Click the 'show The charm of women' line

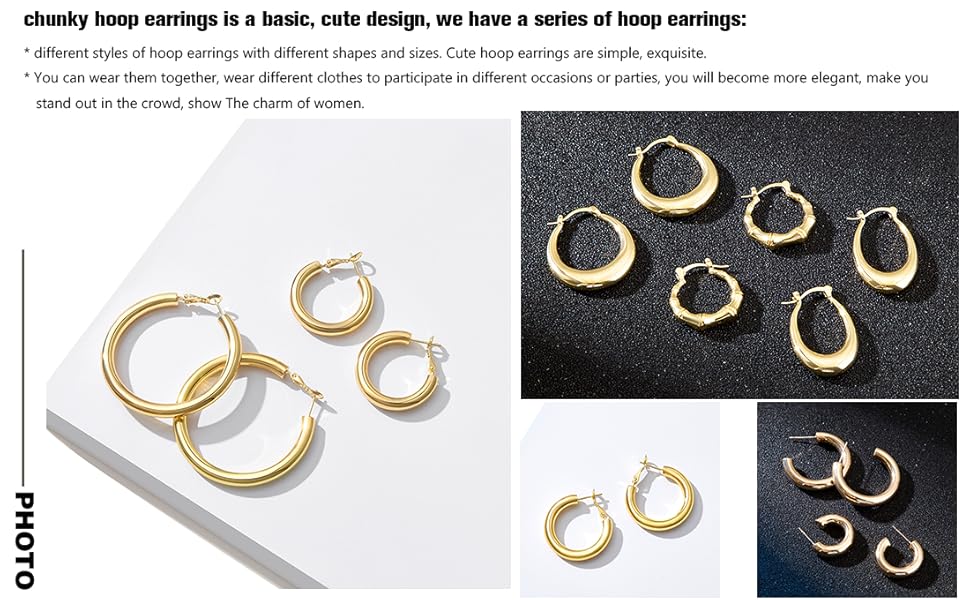pyautogui.click(x=276, y=103)
